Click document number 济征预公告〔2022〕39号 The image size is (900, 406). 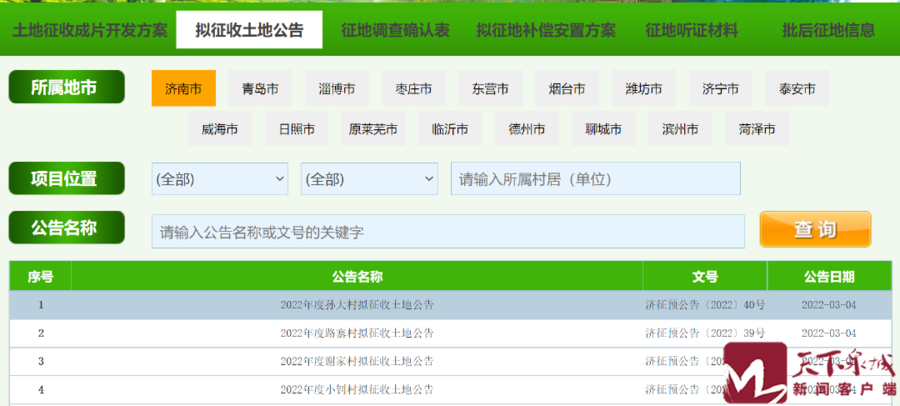705,333
